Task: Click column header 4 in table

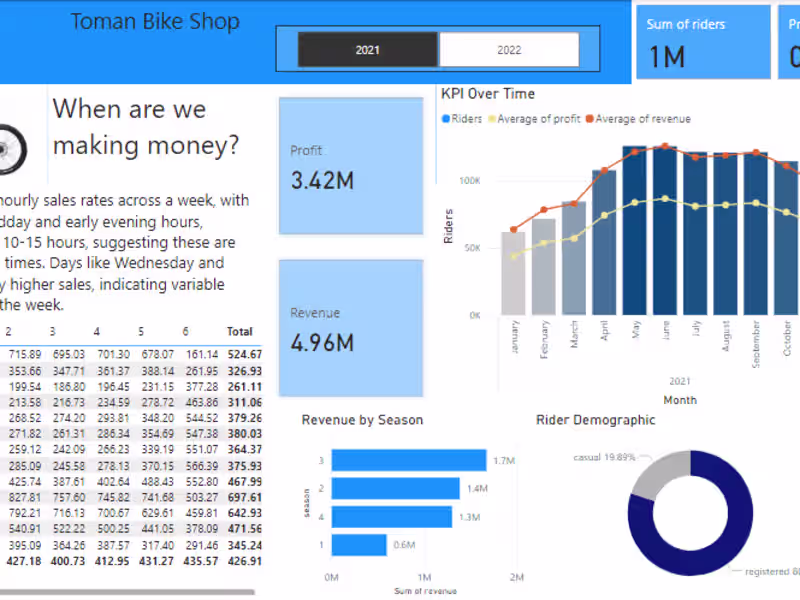Action: pos(96,332)
